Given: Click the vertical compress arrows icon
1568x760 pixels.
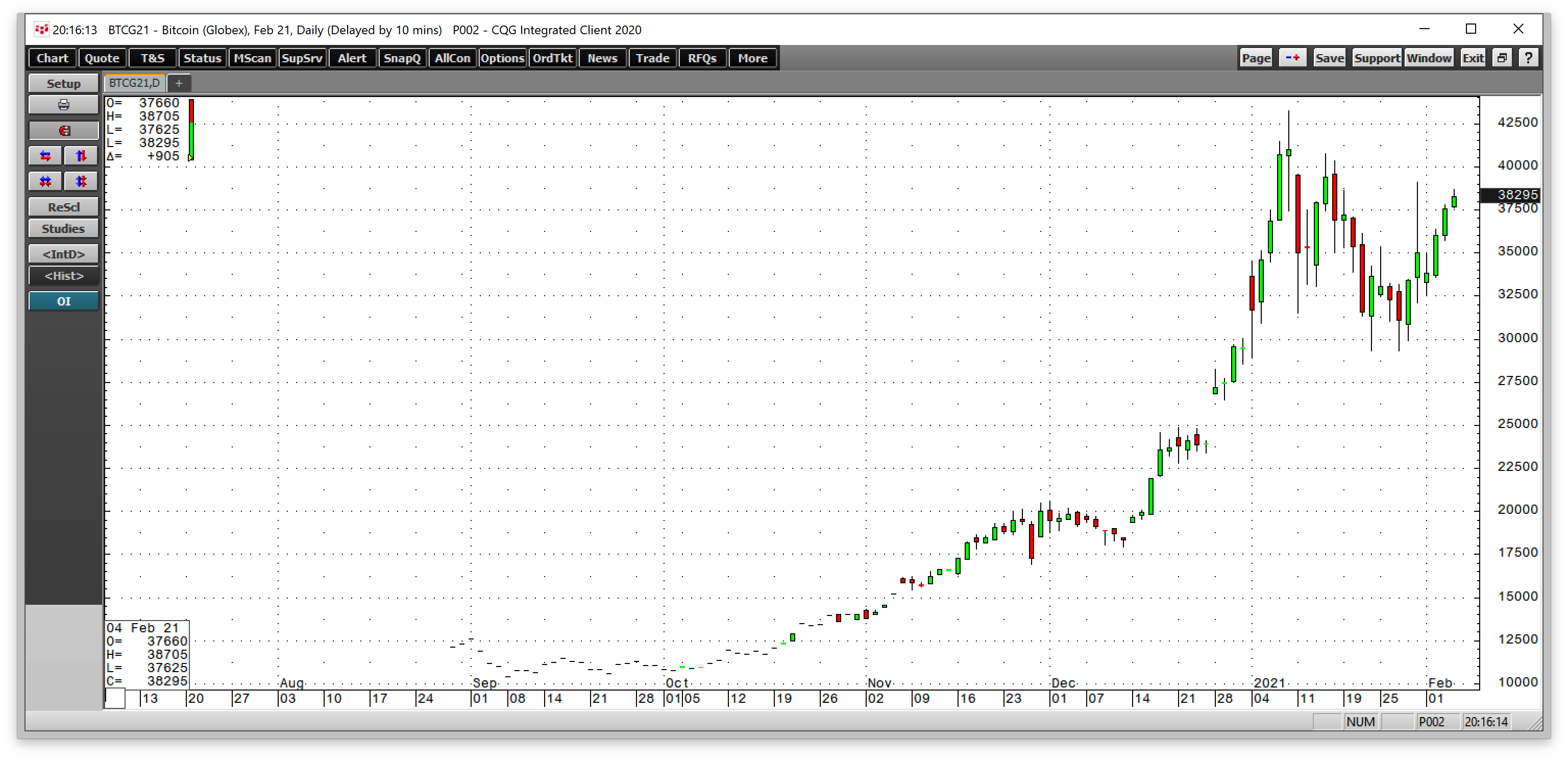Looking at the screenshot, I should click(81, 181).
